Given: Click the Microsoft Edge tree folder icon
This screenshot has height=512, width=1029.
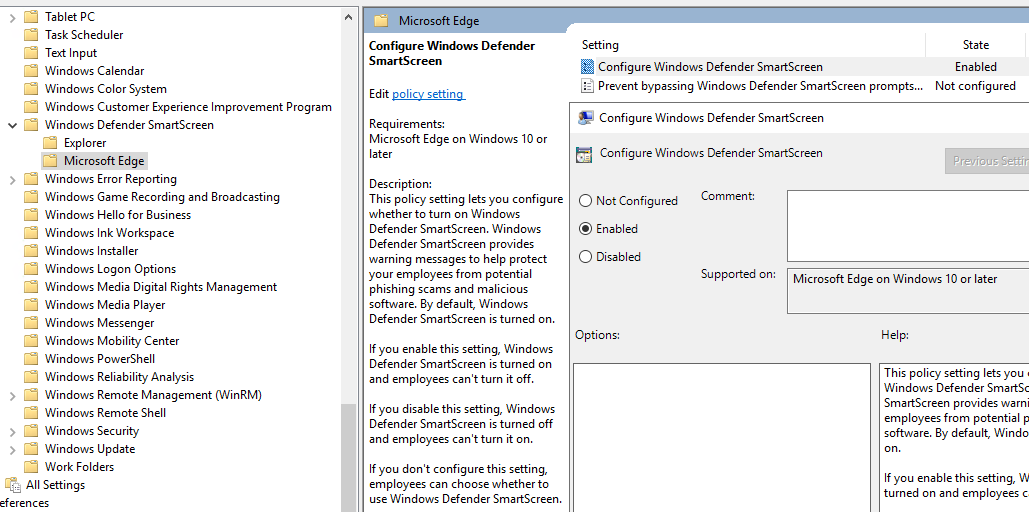Looking at the screenshot, I should [x=50, y=161].
